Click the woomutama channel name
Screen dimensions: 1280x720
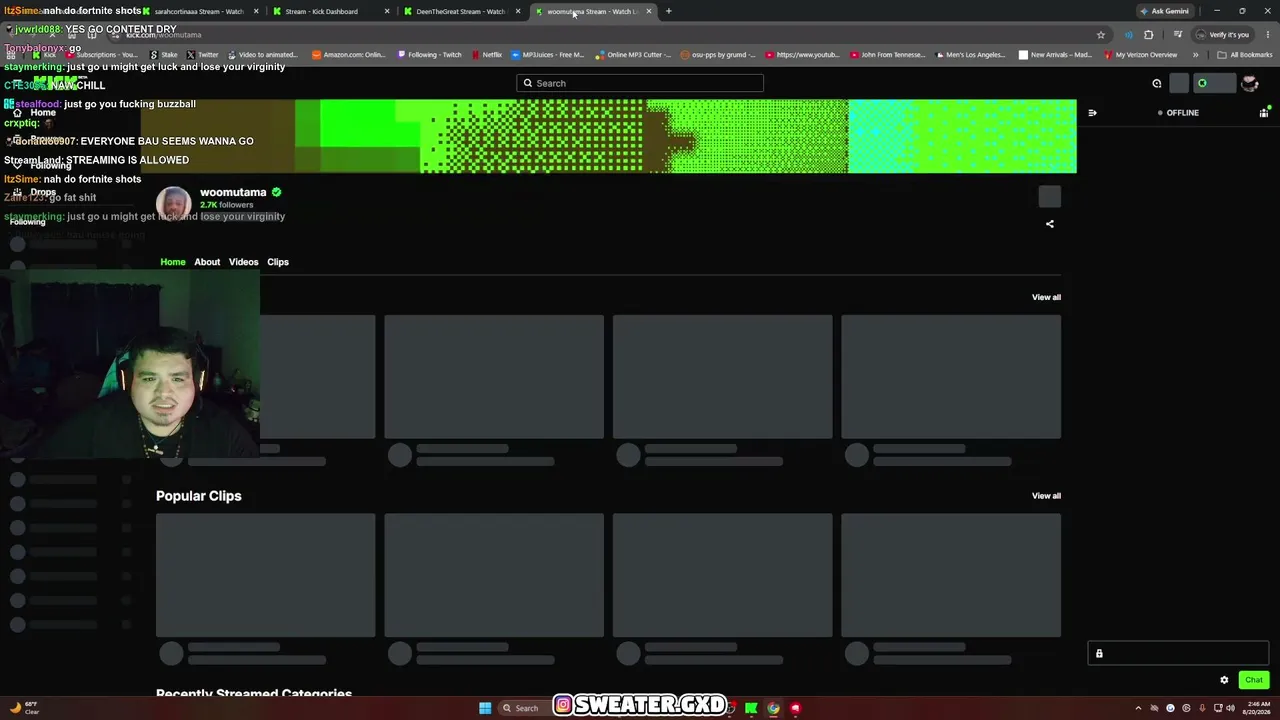(x=233, y=192)
